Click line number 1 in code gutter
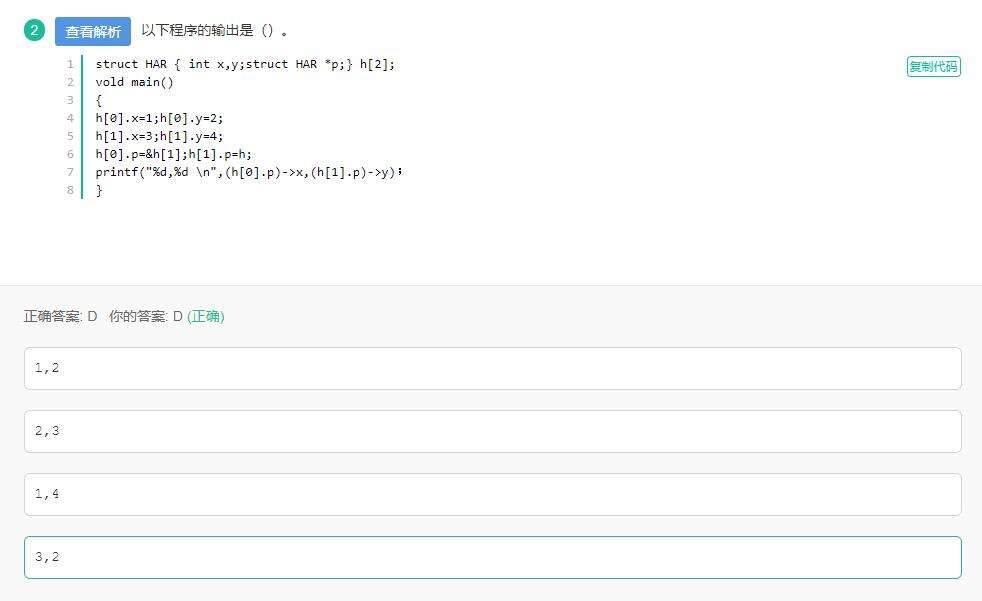The height and width of the screenshot is (601, 982). tap(70, 64)
